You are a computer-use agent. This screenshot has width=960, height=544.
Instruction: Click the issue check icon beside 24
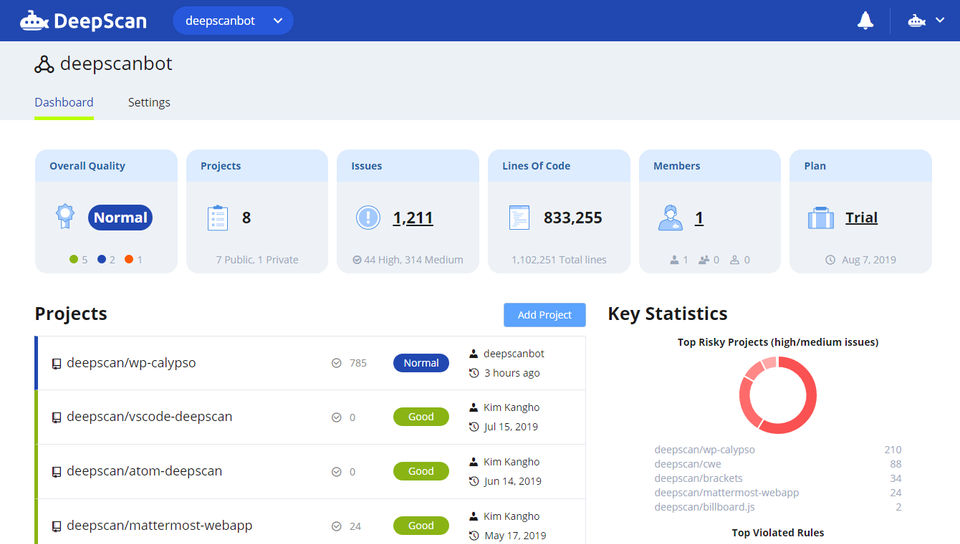click(336, 526)
